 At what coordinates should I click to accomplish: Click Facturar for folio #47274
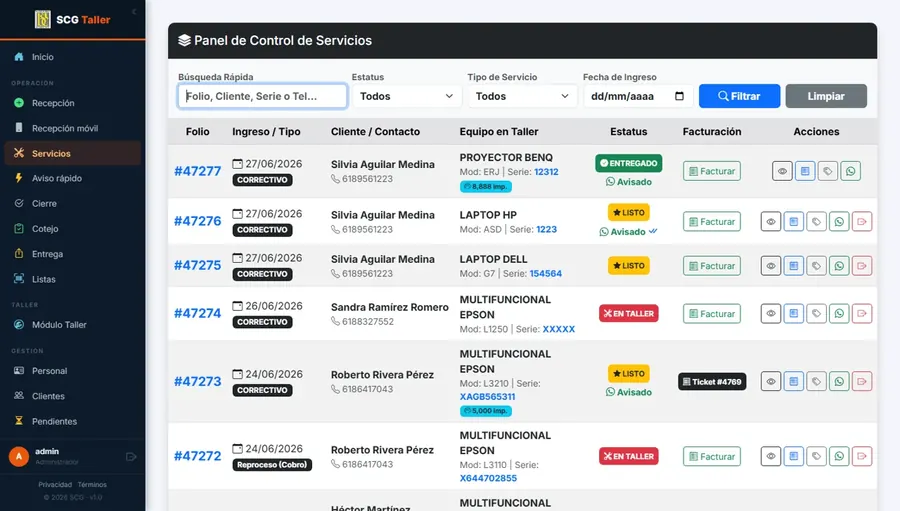point(712,313)
